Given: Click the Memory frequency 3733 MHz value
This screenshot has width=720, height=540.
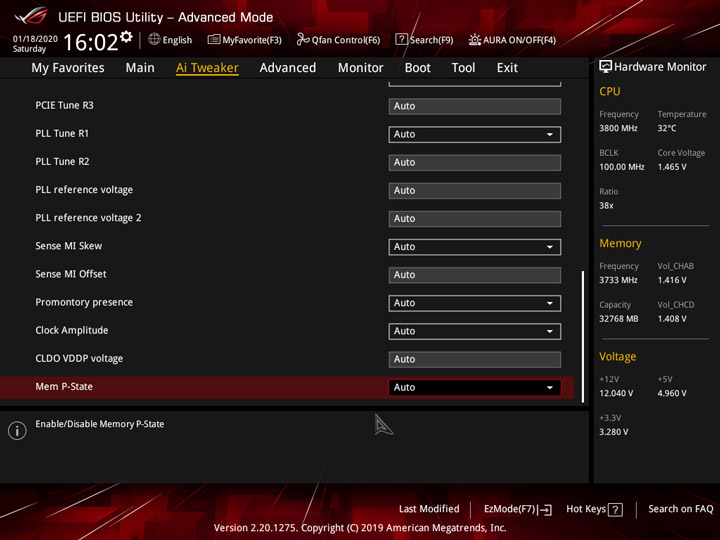Looking at the screenshot, I should point(618,280).
